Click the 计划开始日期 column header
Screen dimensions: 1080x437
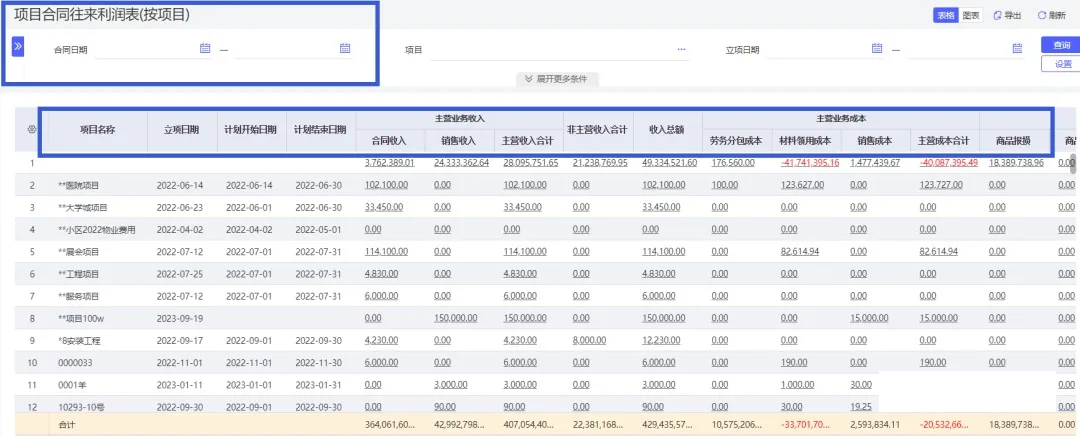coord(251,129)
